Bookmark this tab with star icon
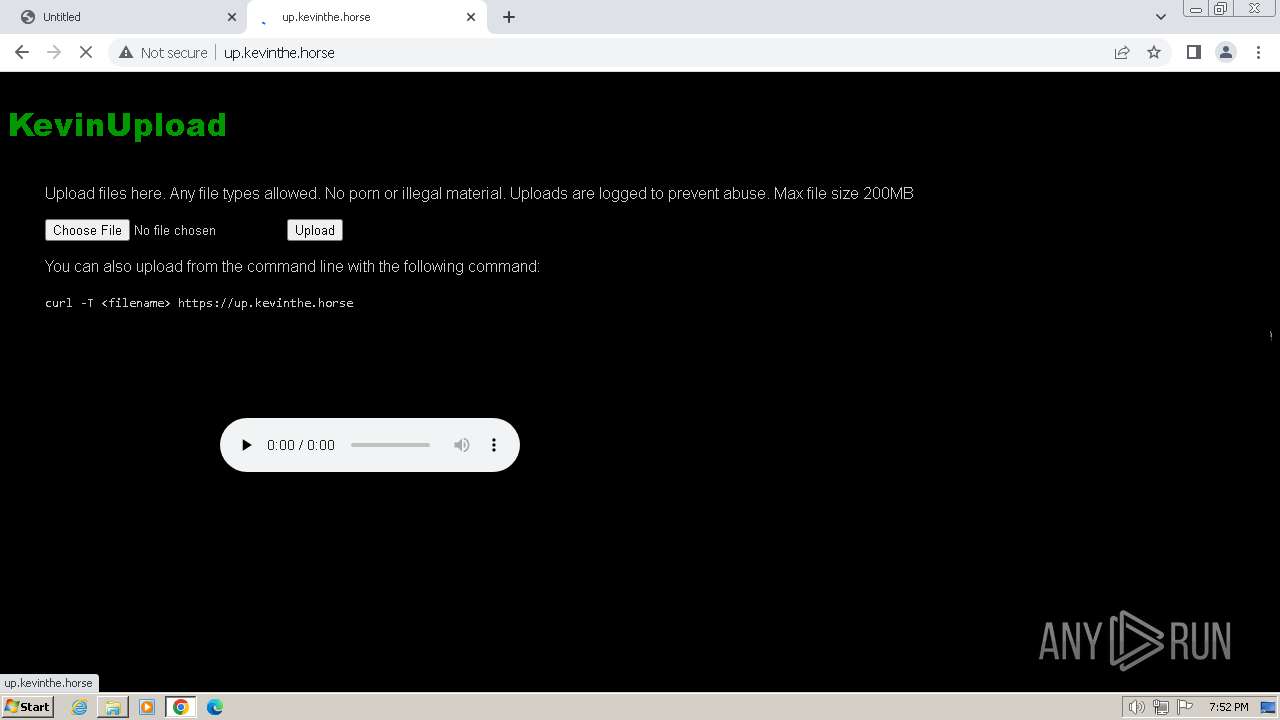 1154,52
